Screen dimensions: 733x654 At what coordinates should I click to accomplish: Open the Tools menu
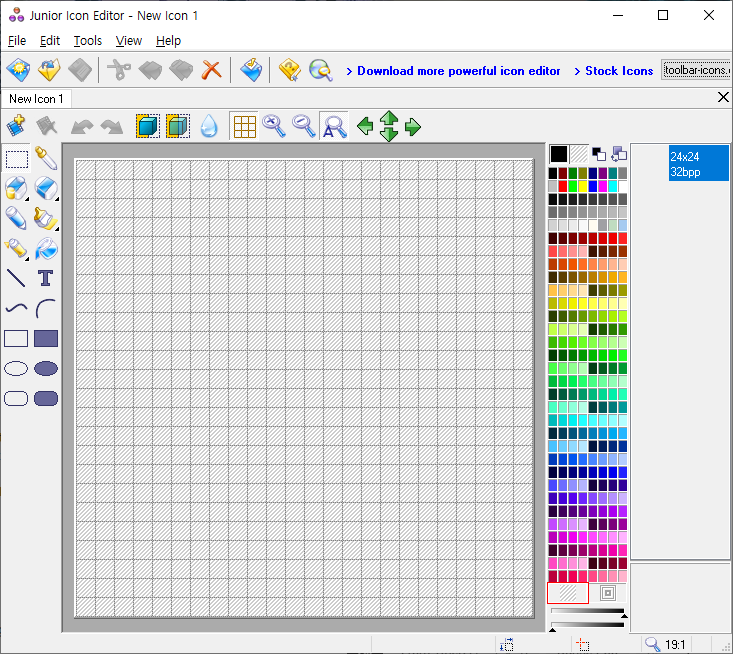point(88,41)
